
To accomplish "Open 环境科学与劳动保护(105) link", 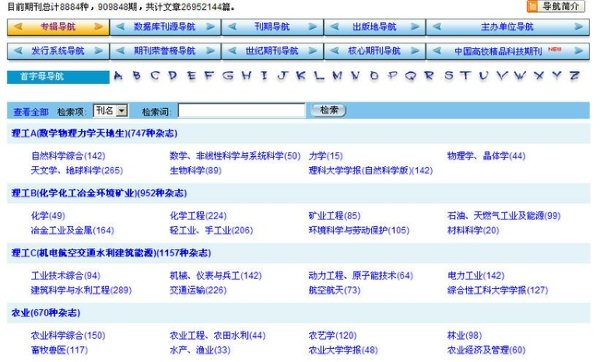I will (359, 230).
